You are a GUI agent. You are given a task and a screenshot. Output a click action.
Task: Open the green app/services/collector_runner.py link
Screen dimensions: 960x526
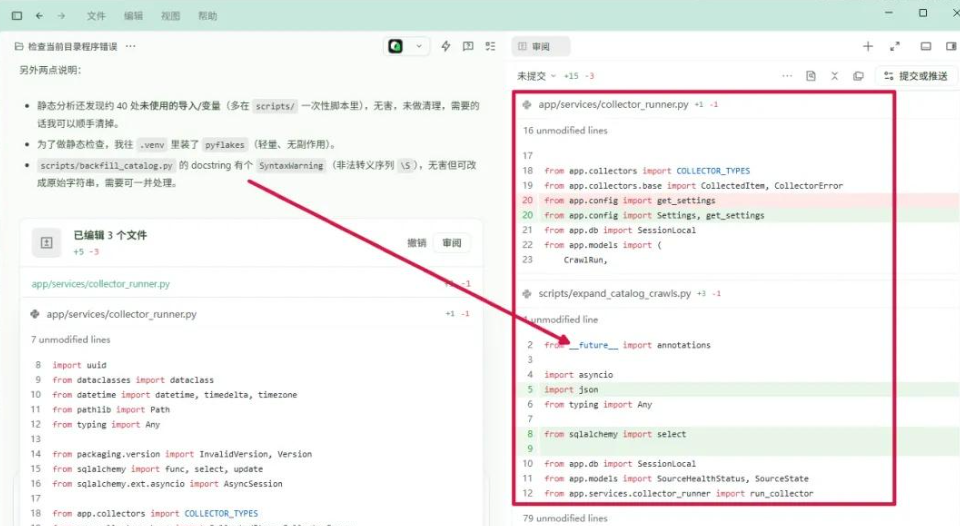tap(100, 284)
